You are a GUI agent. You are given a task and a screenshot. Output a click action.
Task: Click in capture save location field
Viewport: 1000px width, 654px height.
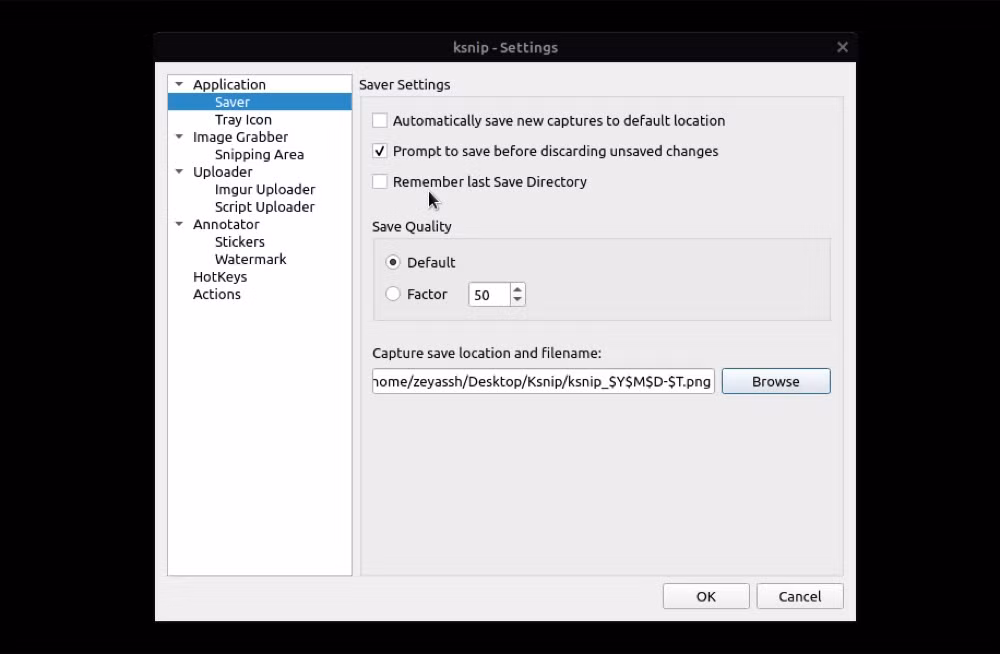(x=543, y=382)
